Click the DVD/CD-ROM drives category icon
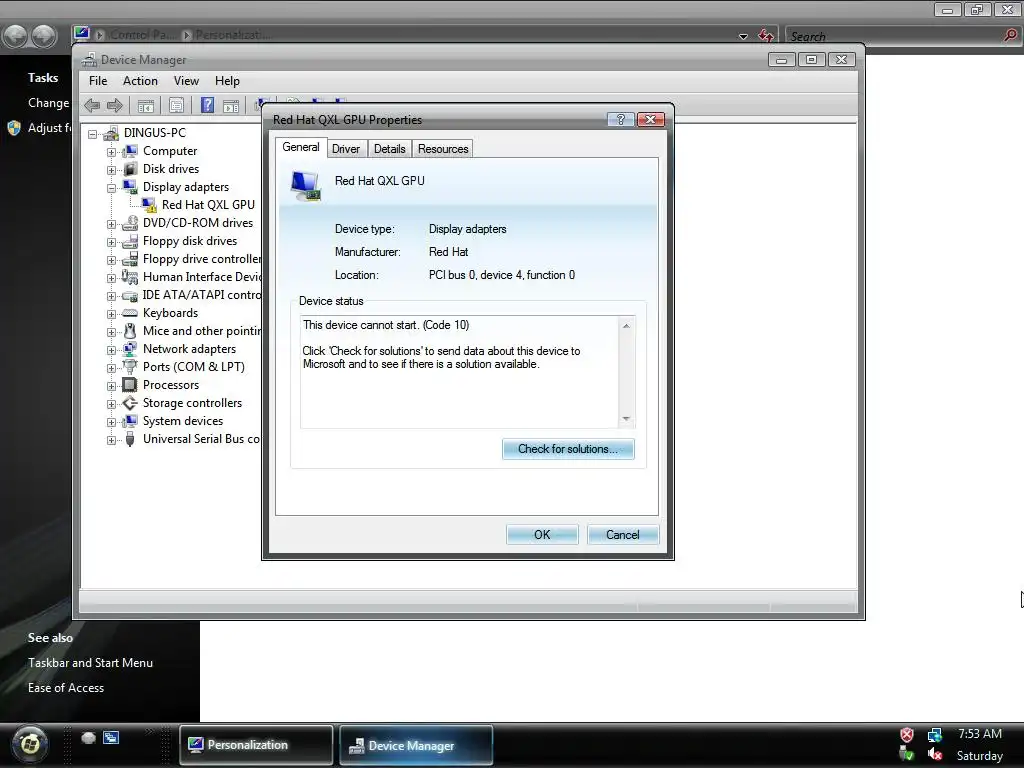This screenshot has width=1024, height=768. pos(130,223)
